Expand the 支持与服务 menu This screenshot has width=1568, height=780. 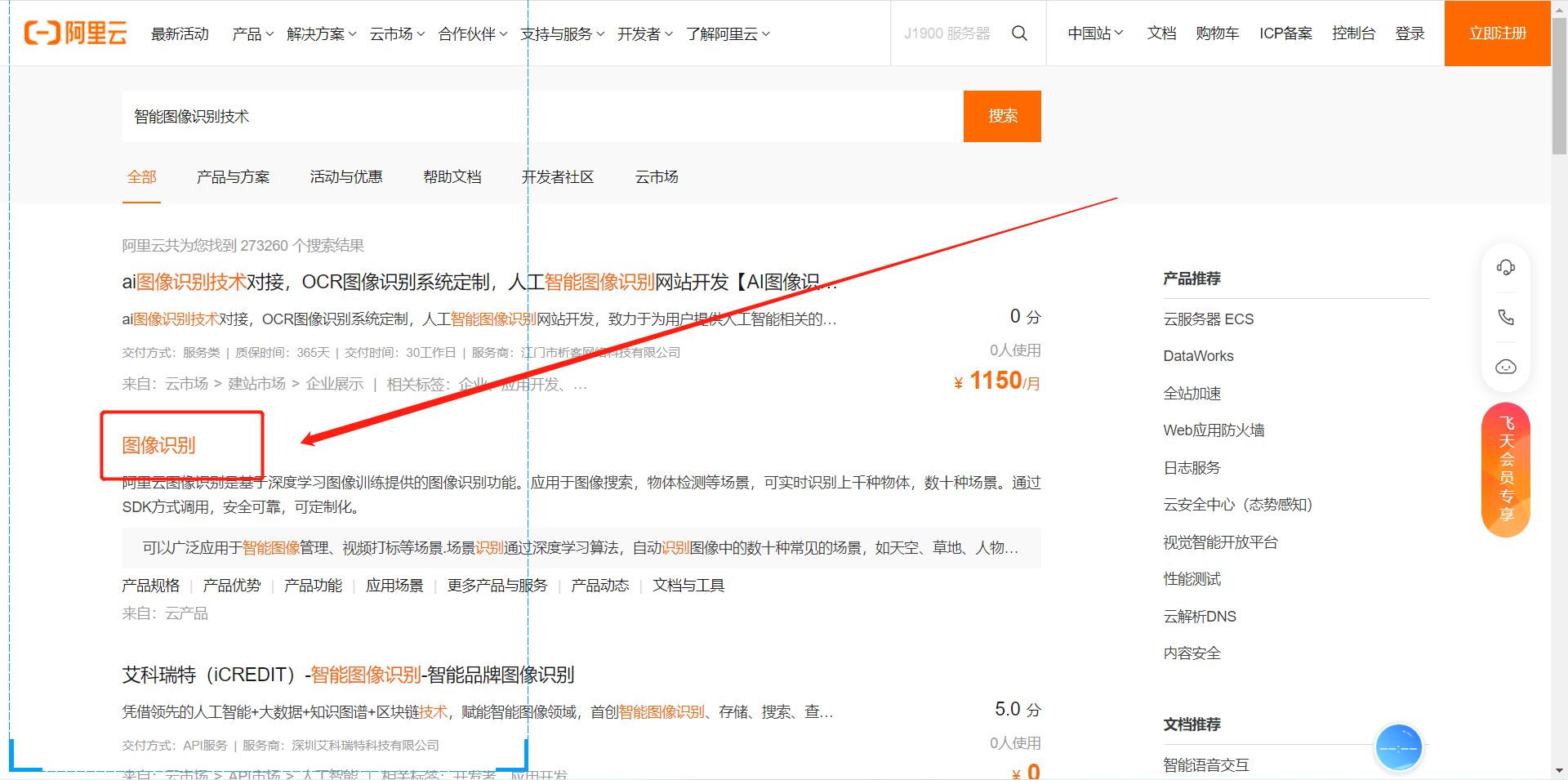tap(562, 33)
